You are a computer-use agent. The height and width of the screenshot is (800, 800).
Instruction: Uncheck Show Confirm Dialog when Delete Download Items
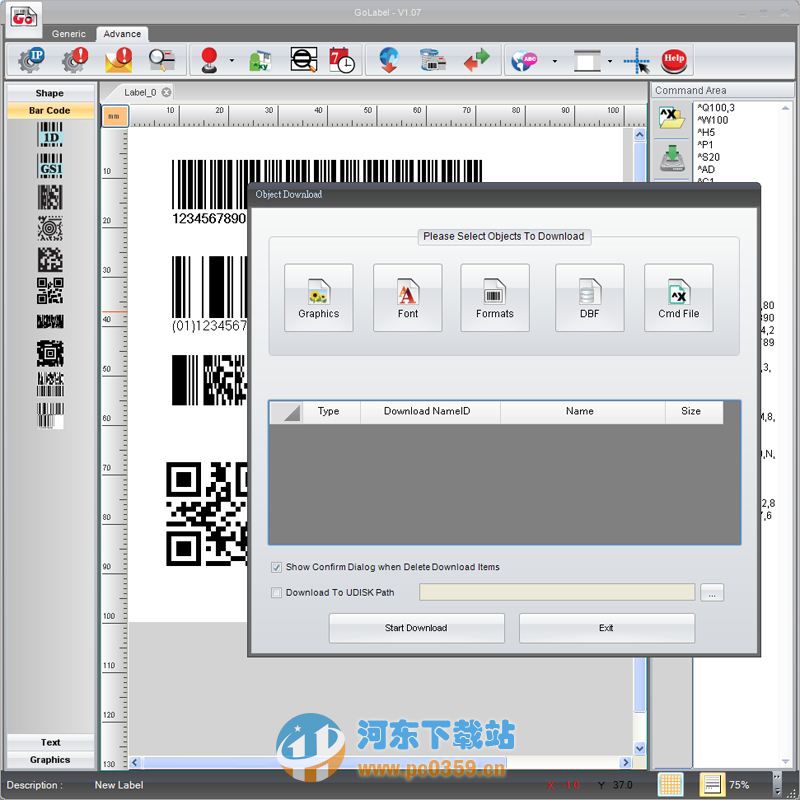pyautogui.click(x=276, y=567)
